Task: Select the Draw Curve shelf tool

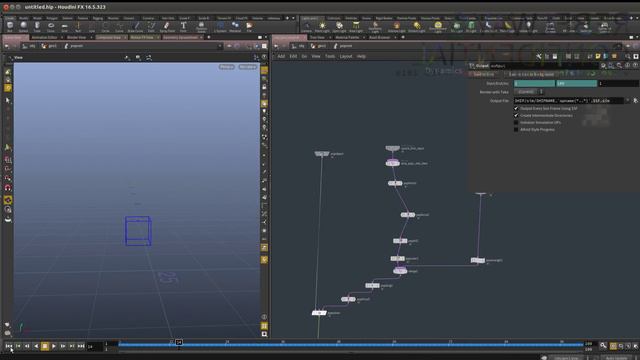Action: click(136, 27)
